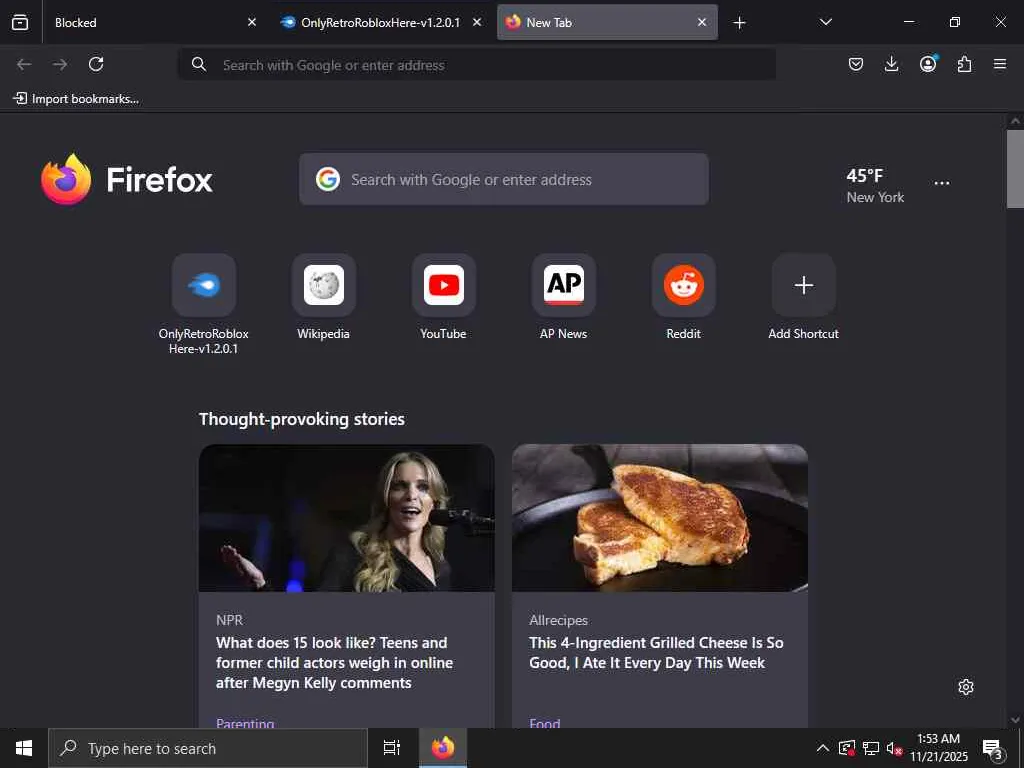The width and height of the screenshot is (1024, 768).
Task: Click the Firefox taskbar icon
Action: click(443, 748)
